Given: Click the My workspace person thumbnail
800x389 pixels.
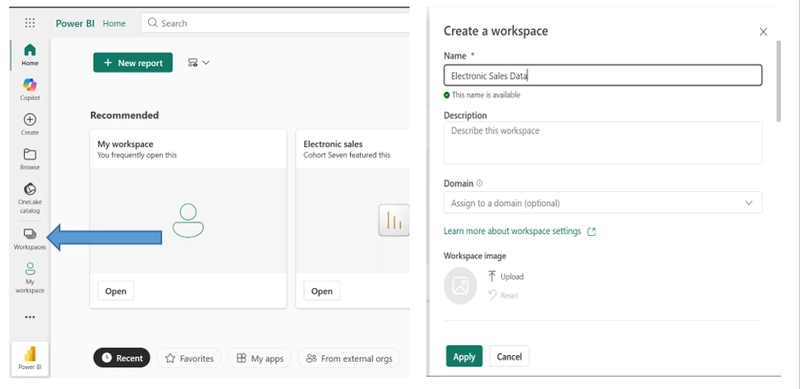Looking at the screenshot, I should pos(188,220).
